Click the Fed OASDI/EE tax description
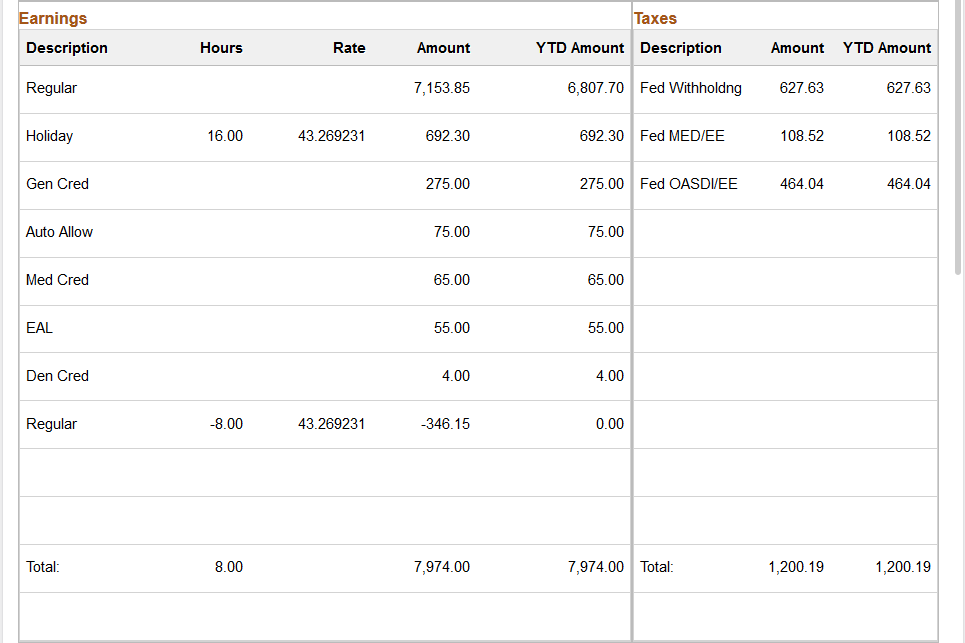The height and width of the screenshot is (643, 965). 689,184
